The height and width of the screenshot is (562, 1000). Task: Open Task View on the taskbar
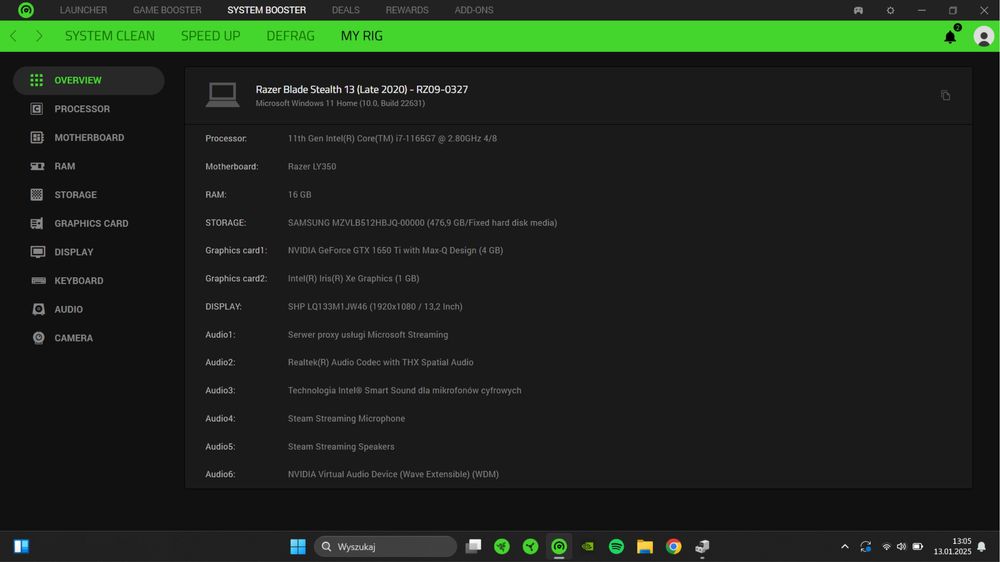click(x=473, y=547)
